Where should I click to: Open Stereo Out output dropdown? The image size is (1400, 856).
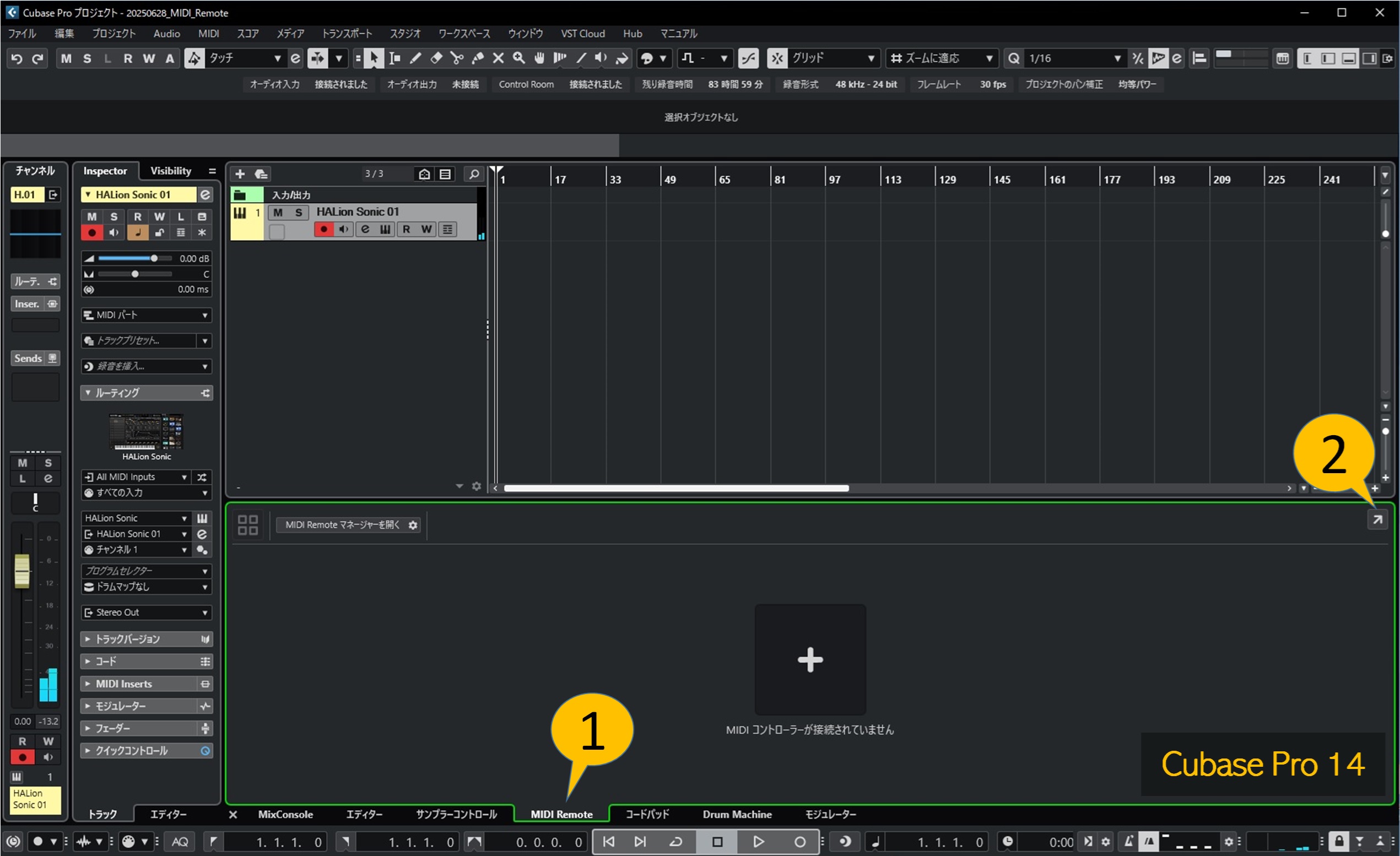(x=147, y=613)
